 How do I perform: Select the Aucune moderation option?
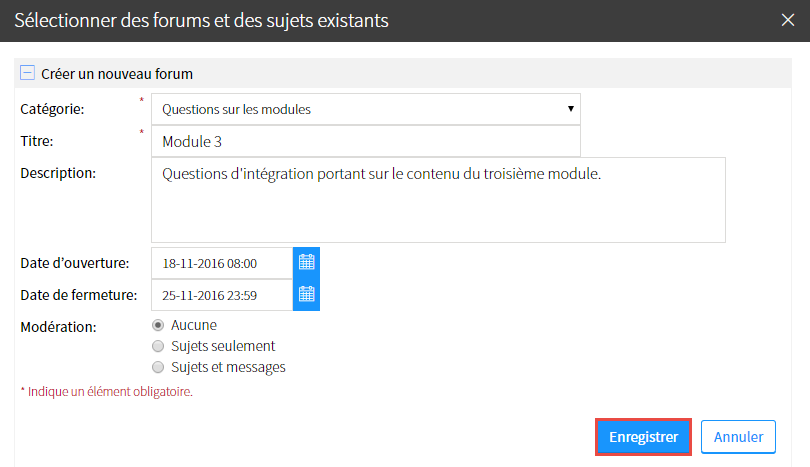(x=158, y=325)
